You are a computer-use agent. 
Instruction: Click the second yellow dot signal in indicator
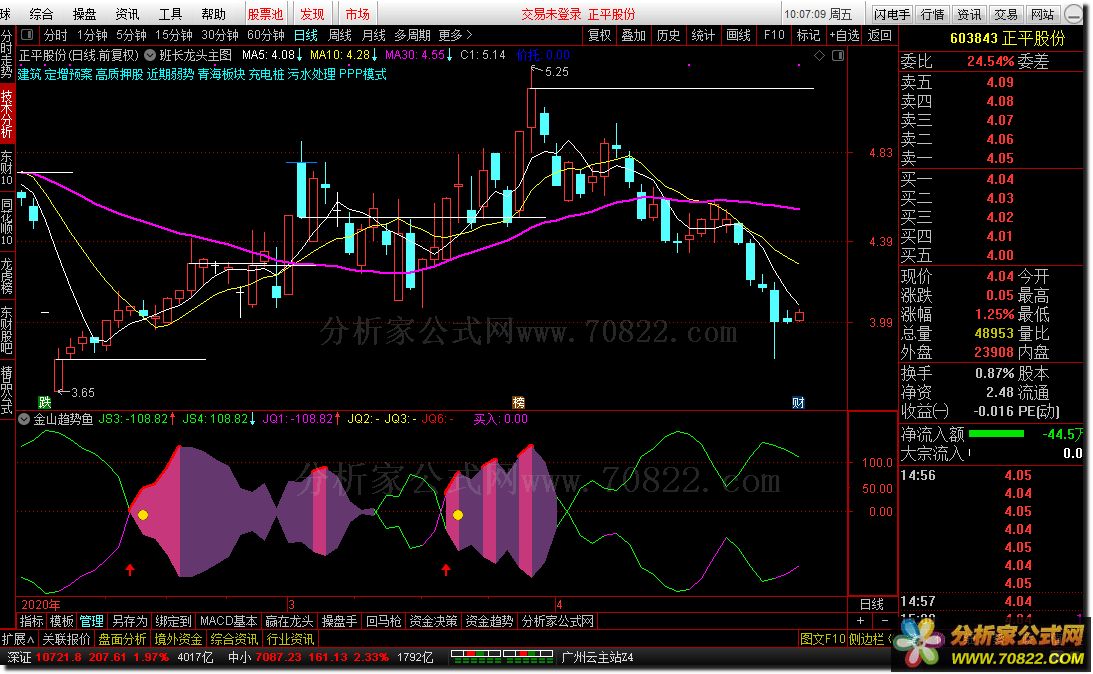(x=458, y=515)
